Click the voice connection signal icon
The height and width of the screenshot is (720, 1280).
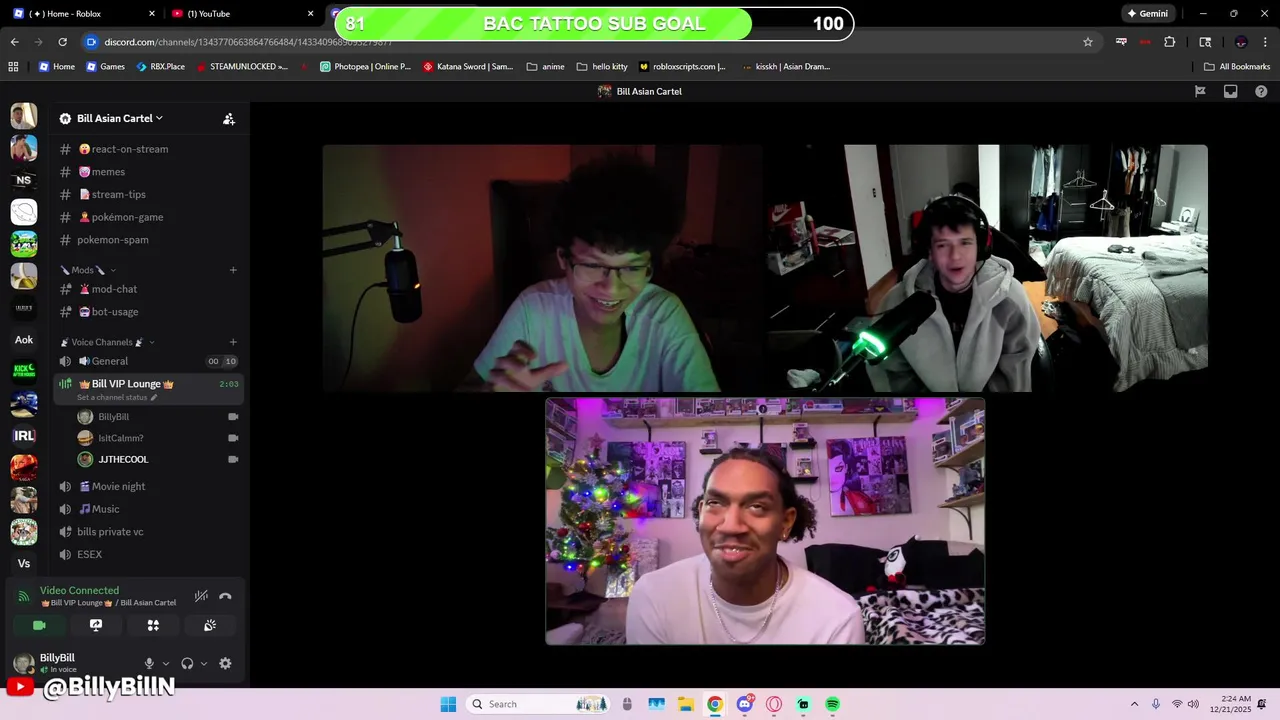(24, 597)
